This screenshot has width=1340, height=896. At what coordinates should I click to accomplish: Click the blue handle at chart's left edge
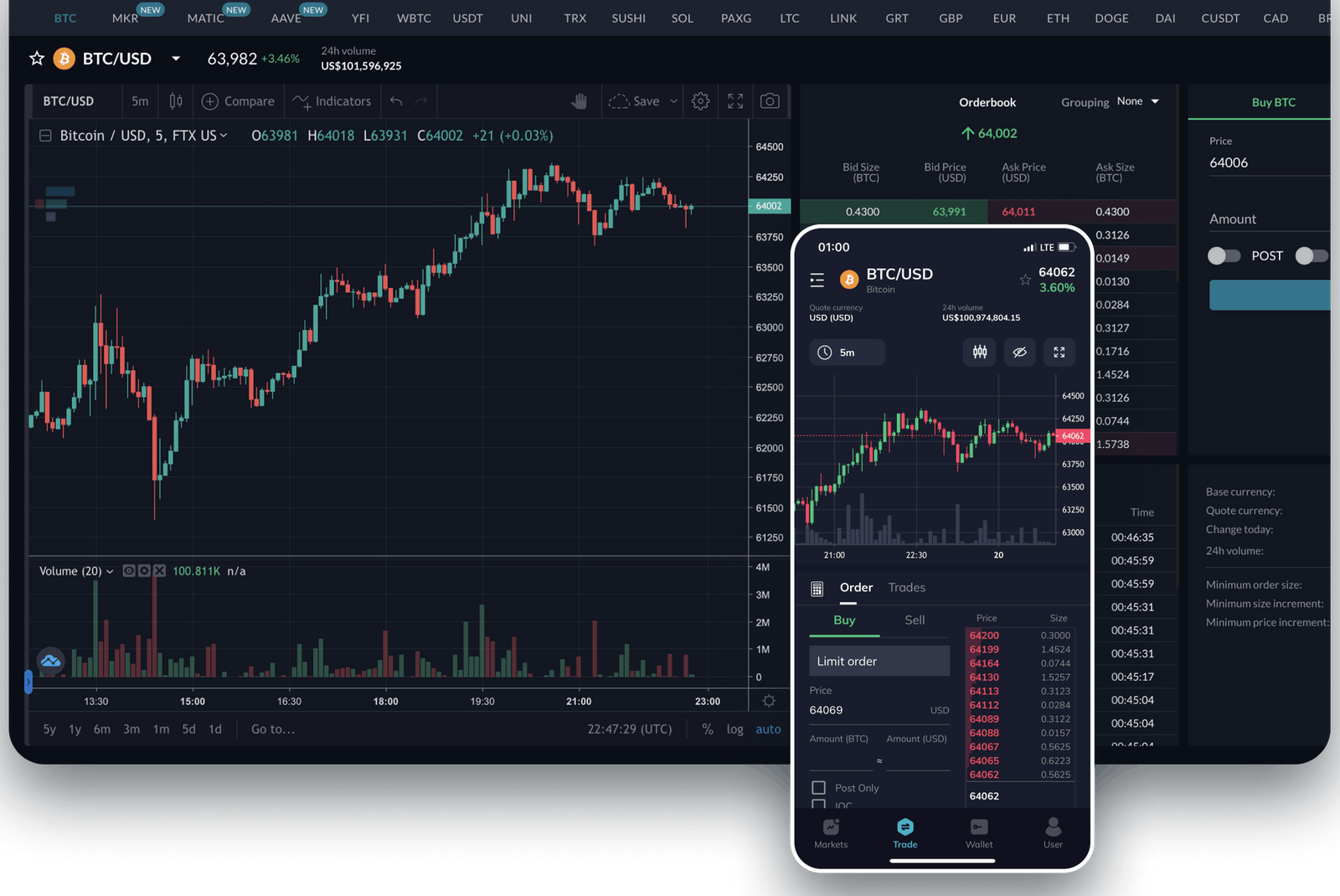coord(28,682)
